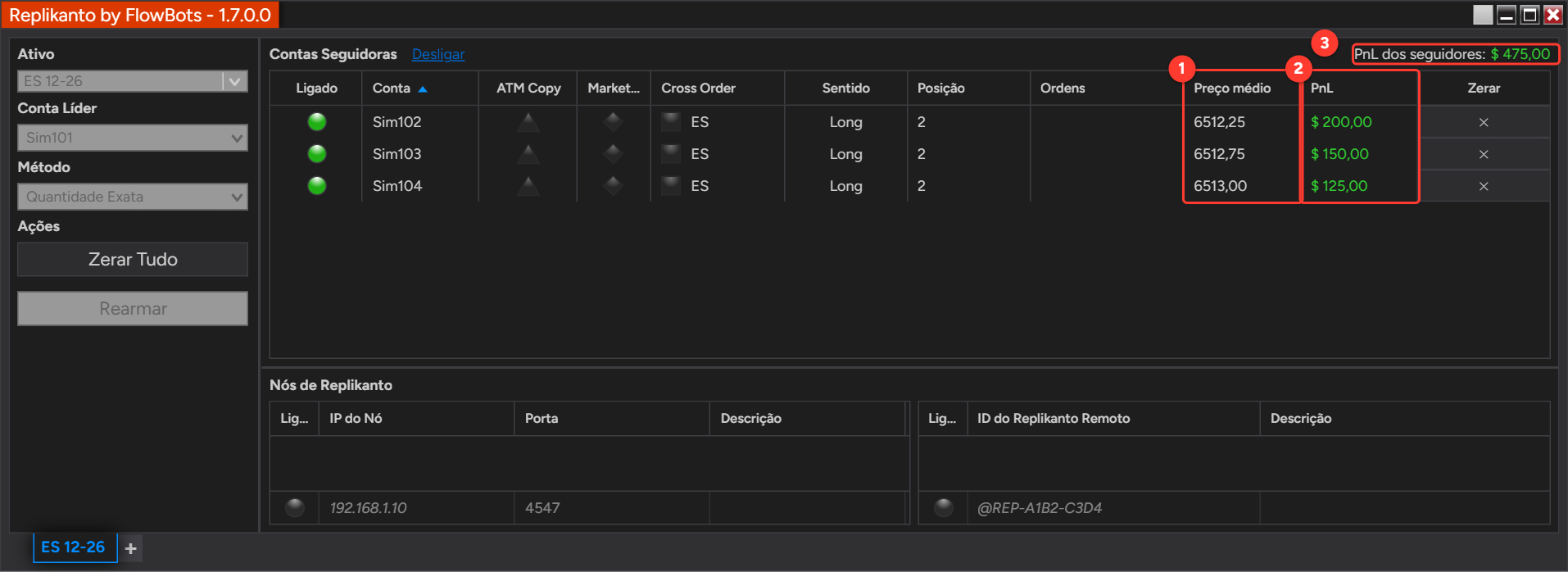Add a new tab with plus icon
The height and width of the screenshot is (572, 1568).
pyautogui.click(x=131, y=548)
